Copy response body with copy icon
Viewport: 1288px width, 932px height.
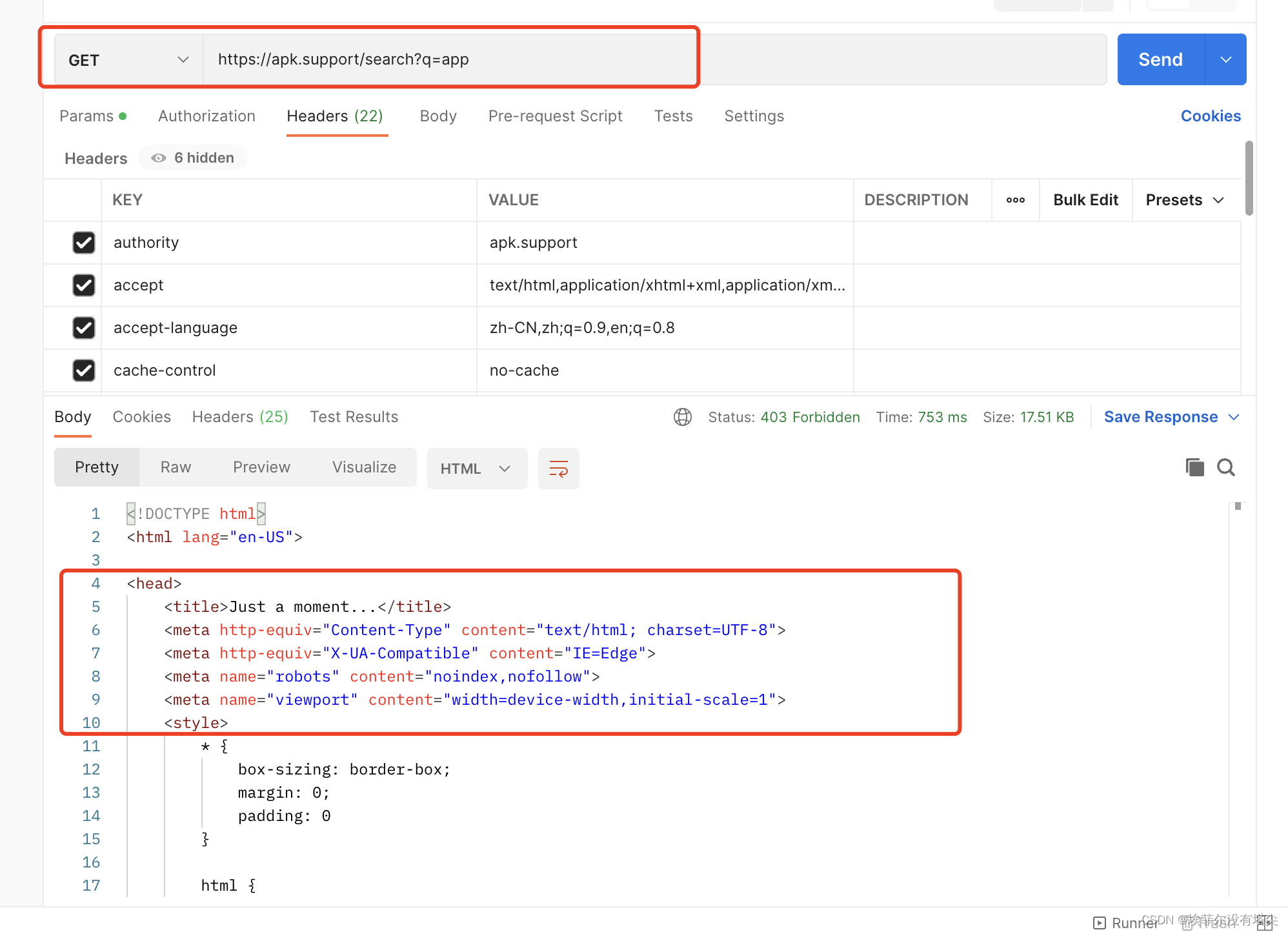[1194, 467]
